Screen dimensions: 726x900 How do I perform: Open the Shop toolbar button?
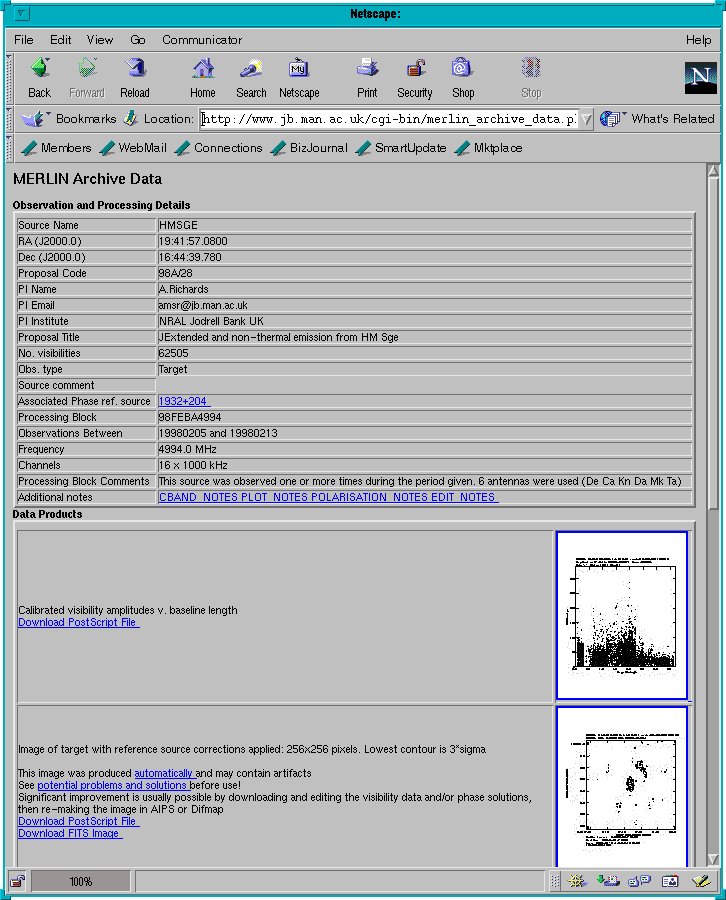click(463, 77)
